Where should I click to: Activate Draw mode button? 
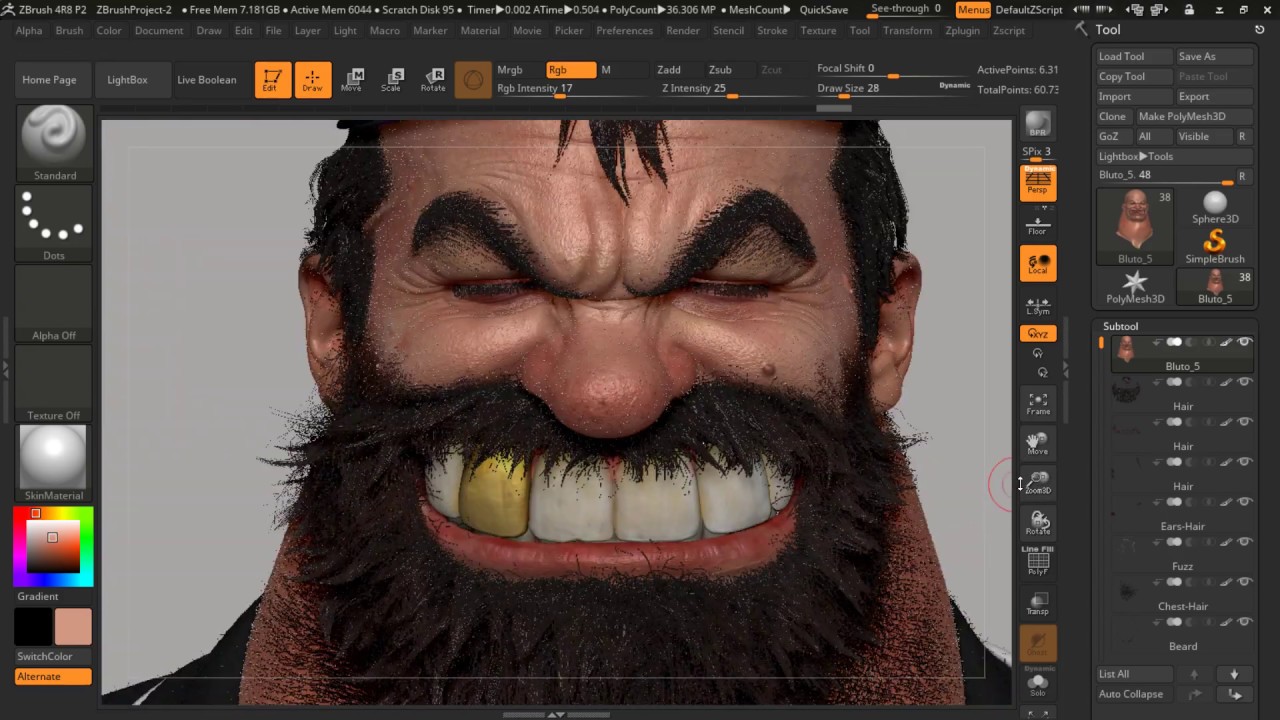point(312,80)
